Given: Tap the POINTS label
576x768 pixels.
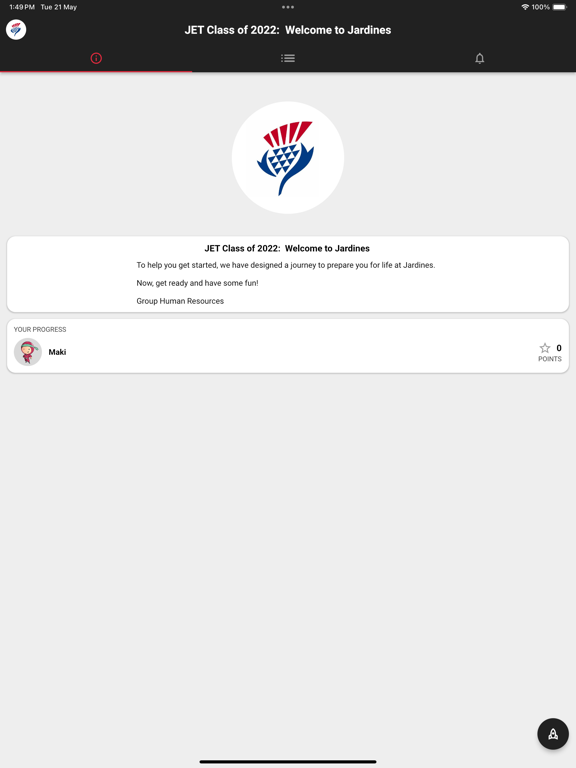Looking at the screenshot, I should pos(550,359).
